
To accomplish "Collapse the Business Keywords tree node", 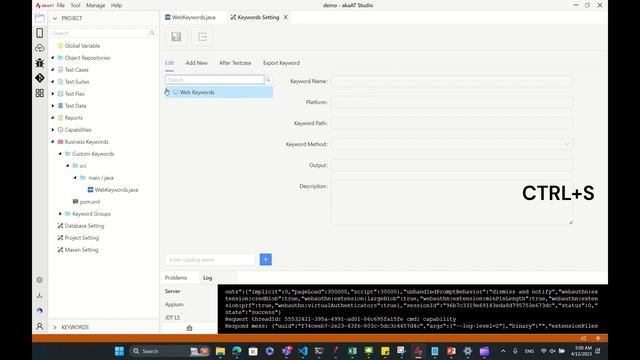I will (x=53, y=142).
